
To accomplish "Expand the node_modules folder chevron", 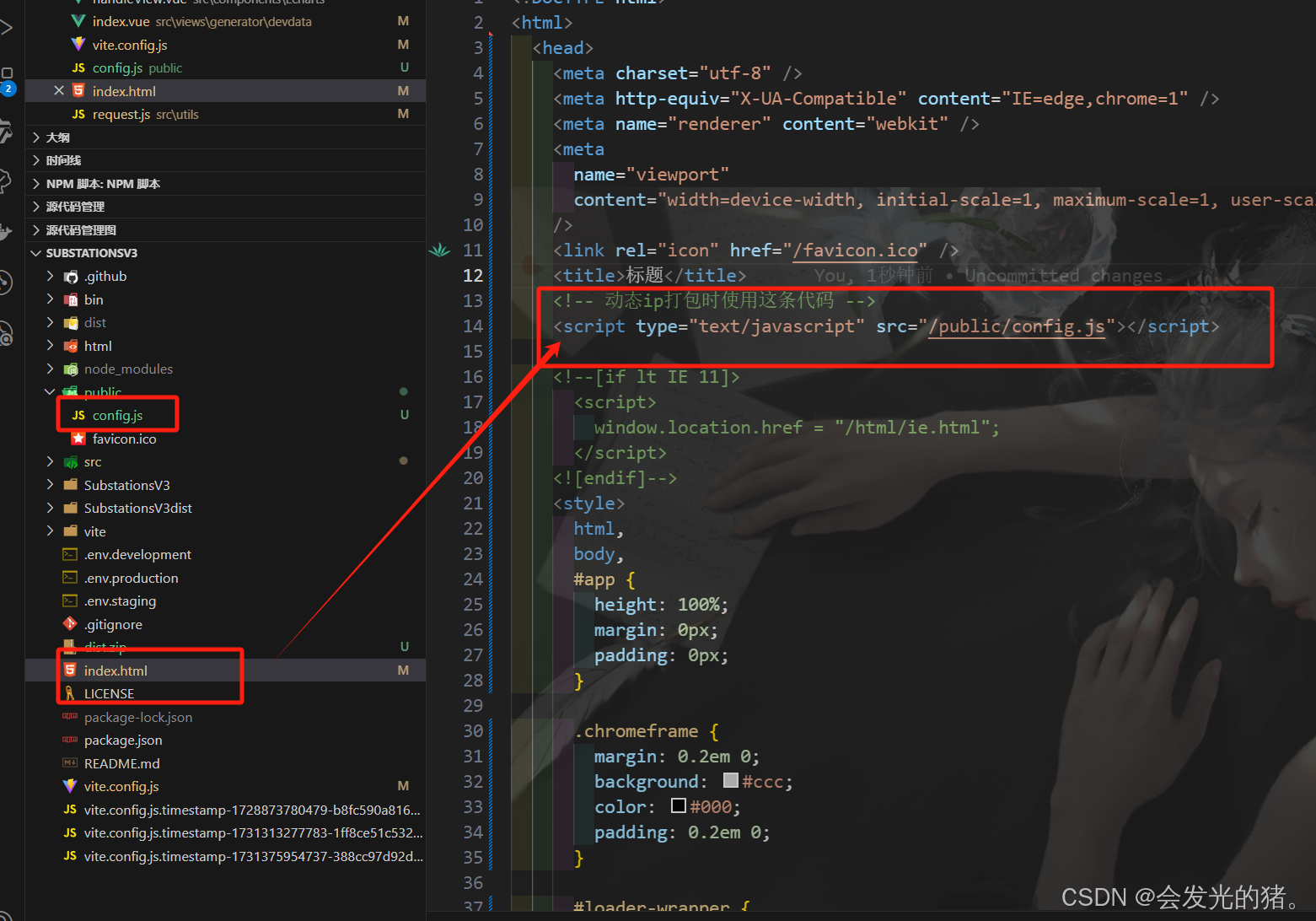I will coord(50,369).
